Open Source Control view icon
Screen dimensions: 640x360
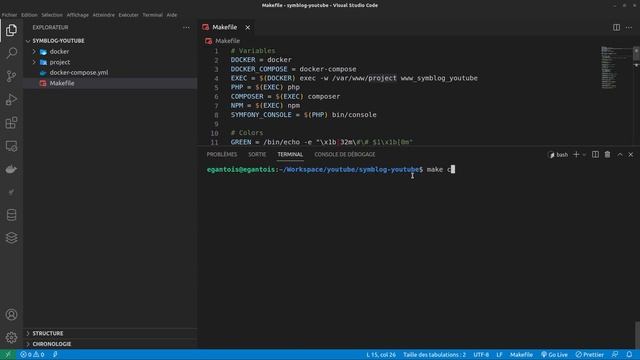pyautogui.click(x=11, y=76)
